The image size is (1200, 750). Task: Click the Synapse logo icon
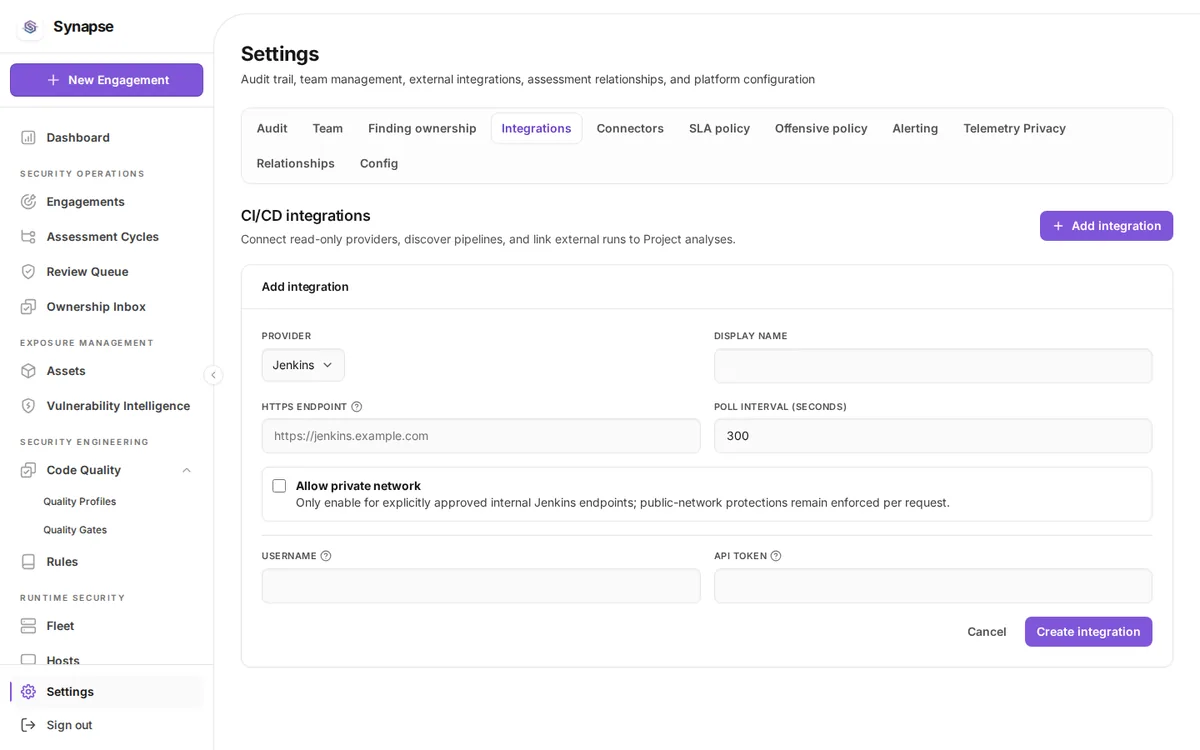(x=30, y=27)
